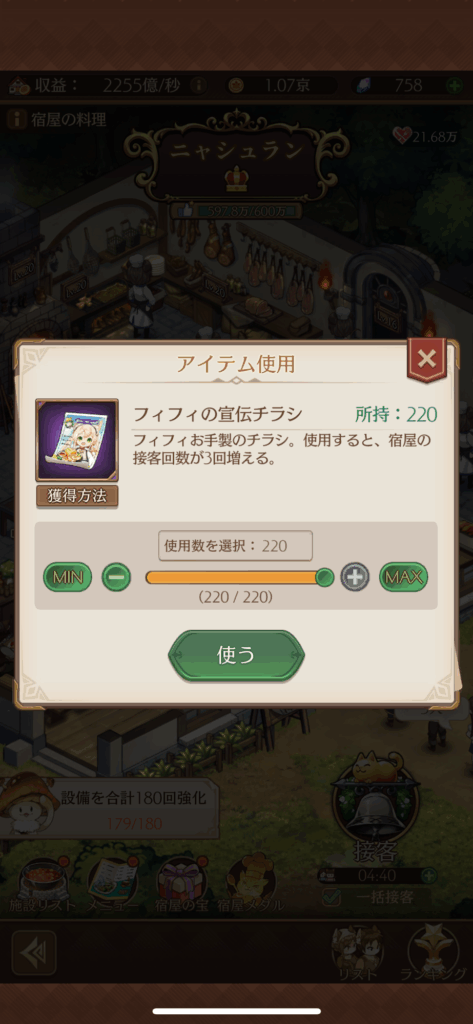The height and width of the screenshot is (1024, 473).
Task: Open the character リスト icon
Action: 357,951
